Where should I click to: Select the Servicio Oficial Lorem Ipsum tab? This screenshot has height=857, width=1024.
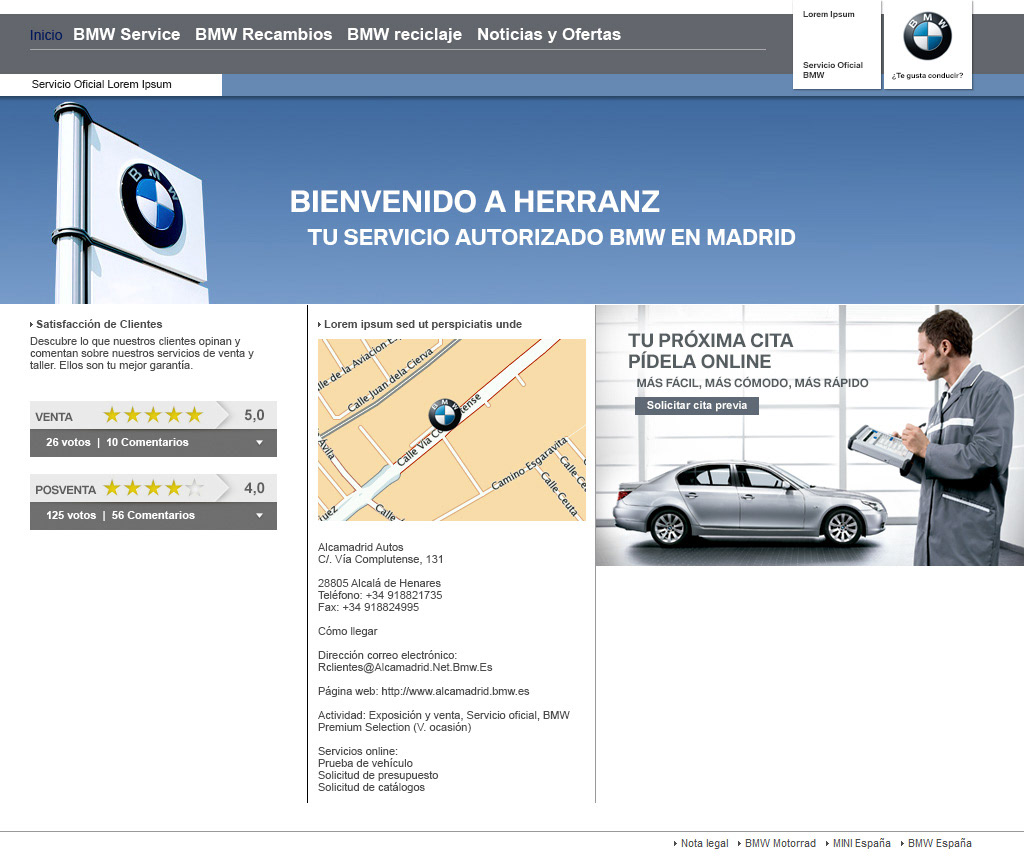(111, 84)
